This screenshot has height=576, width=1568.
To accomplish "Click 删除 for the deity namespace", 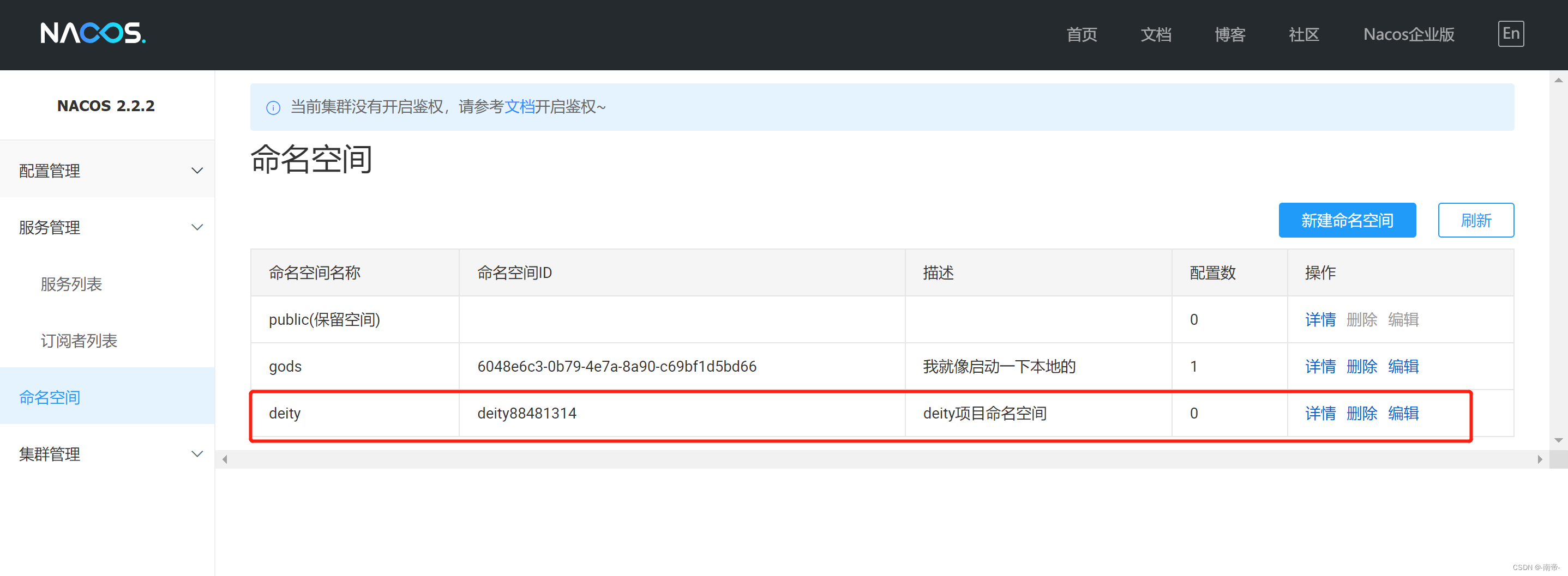I will pyautogui.click(x=1362, y=413).
